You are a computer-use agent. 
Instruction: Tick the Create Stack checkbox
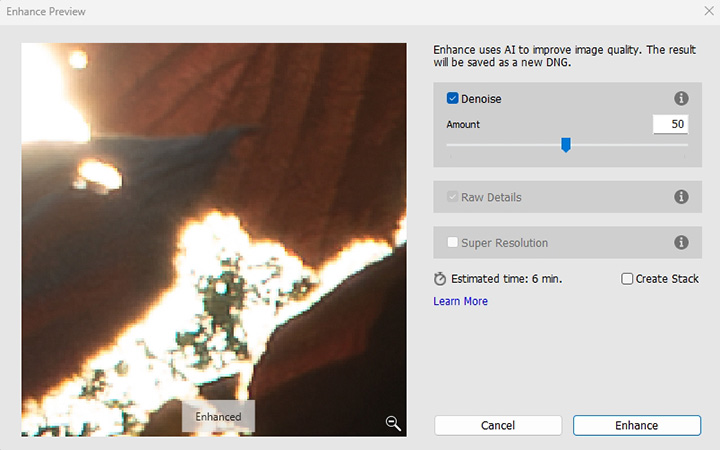(627, 279)
